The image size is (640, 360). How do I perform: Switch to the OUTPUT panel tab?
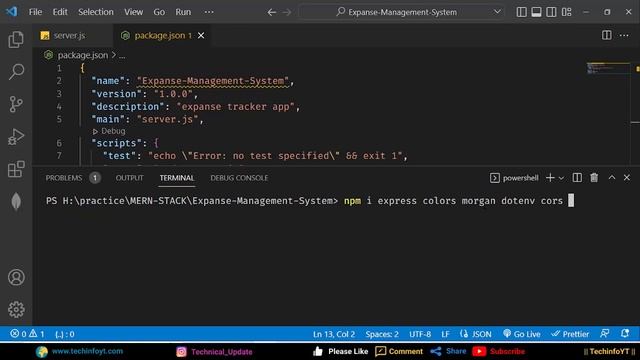tap(129, 178)
